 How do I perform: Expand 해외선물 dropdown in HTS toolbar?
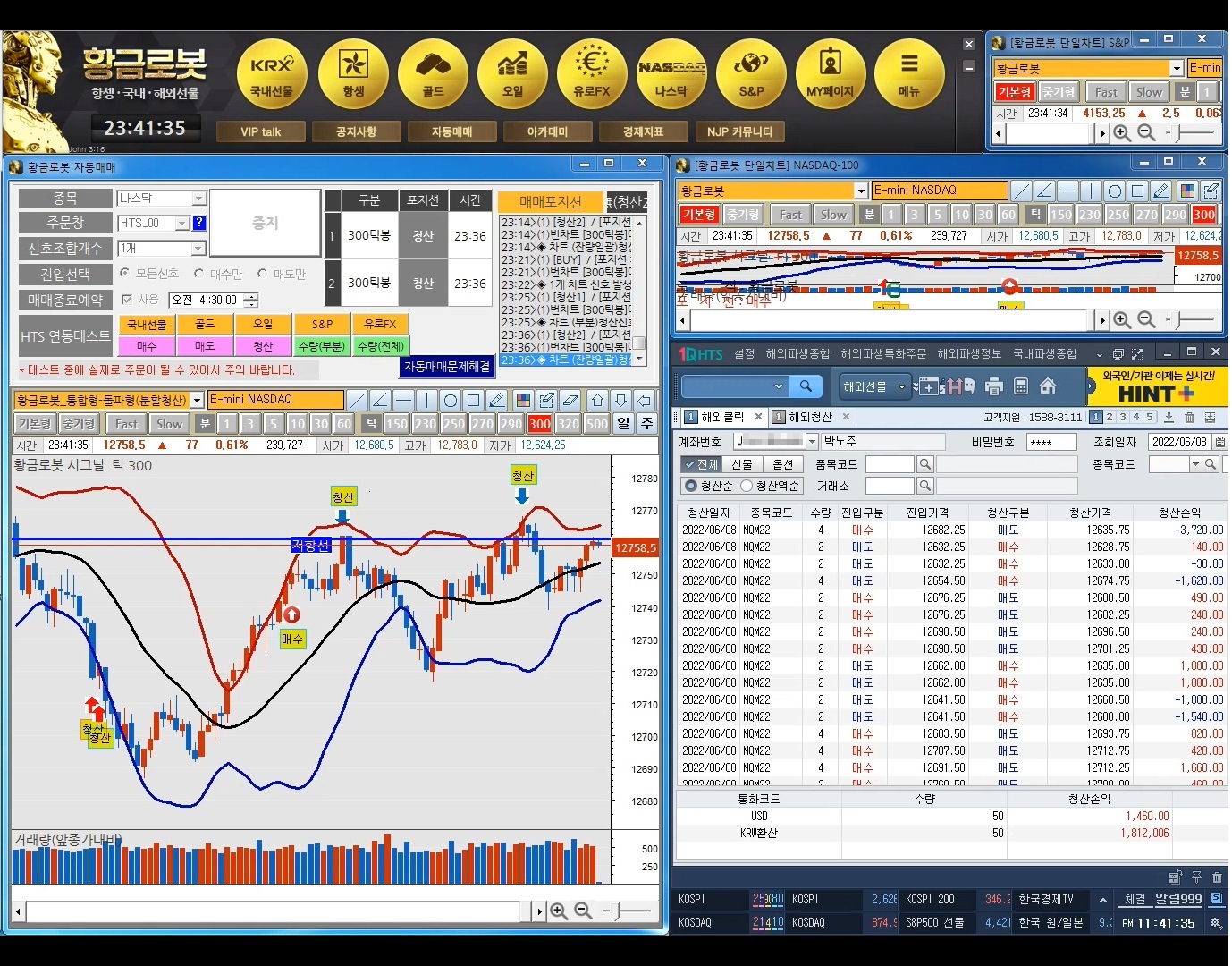[902, 386]
